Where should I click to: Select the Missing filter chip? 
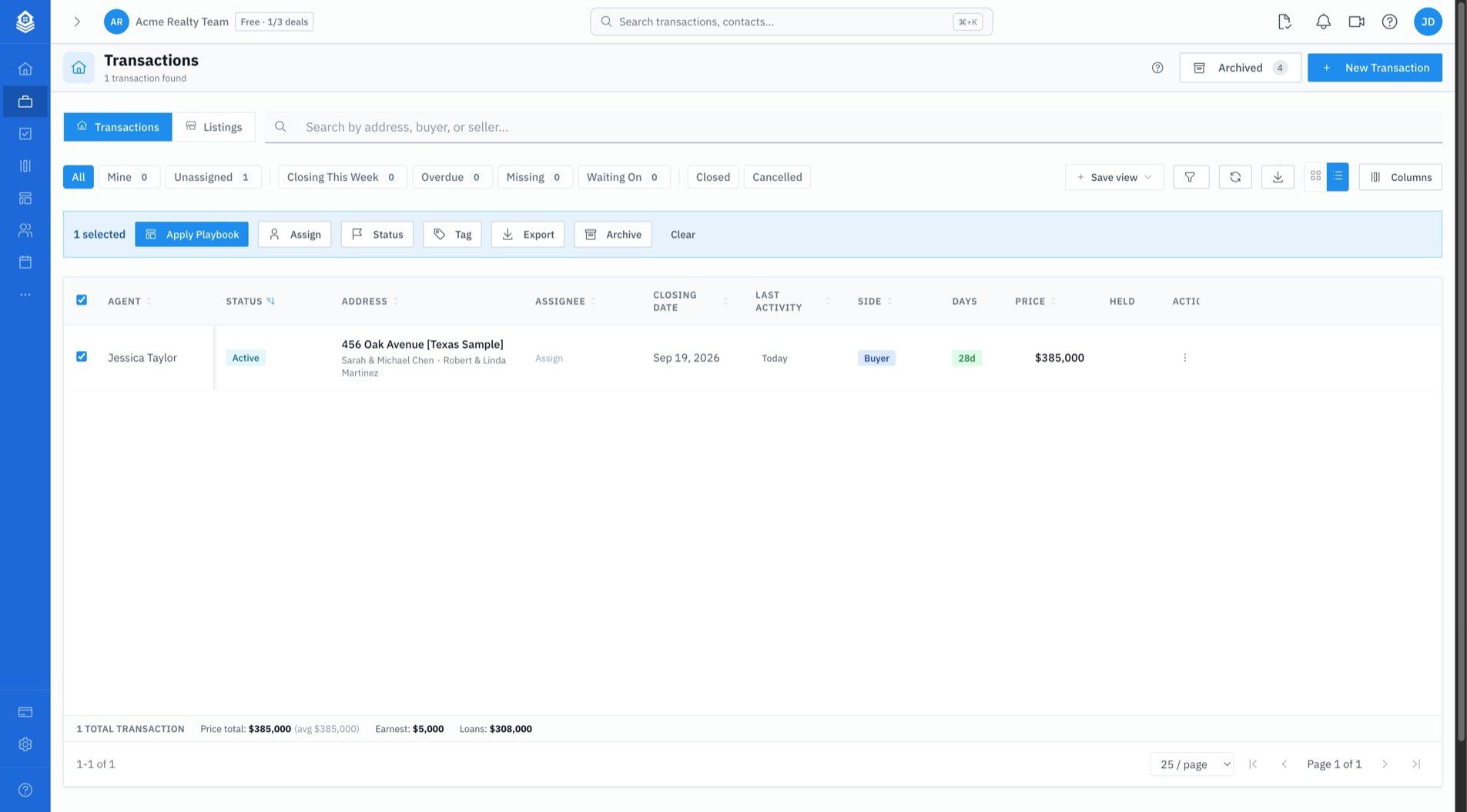pyautogui.click(x=534, y=177)
